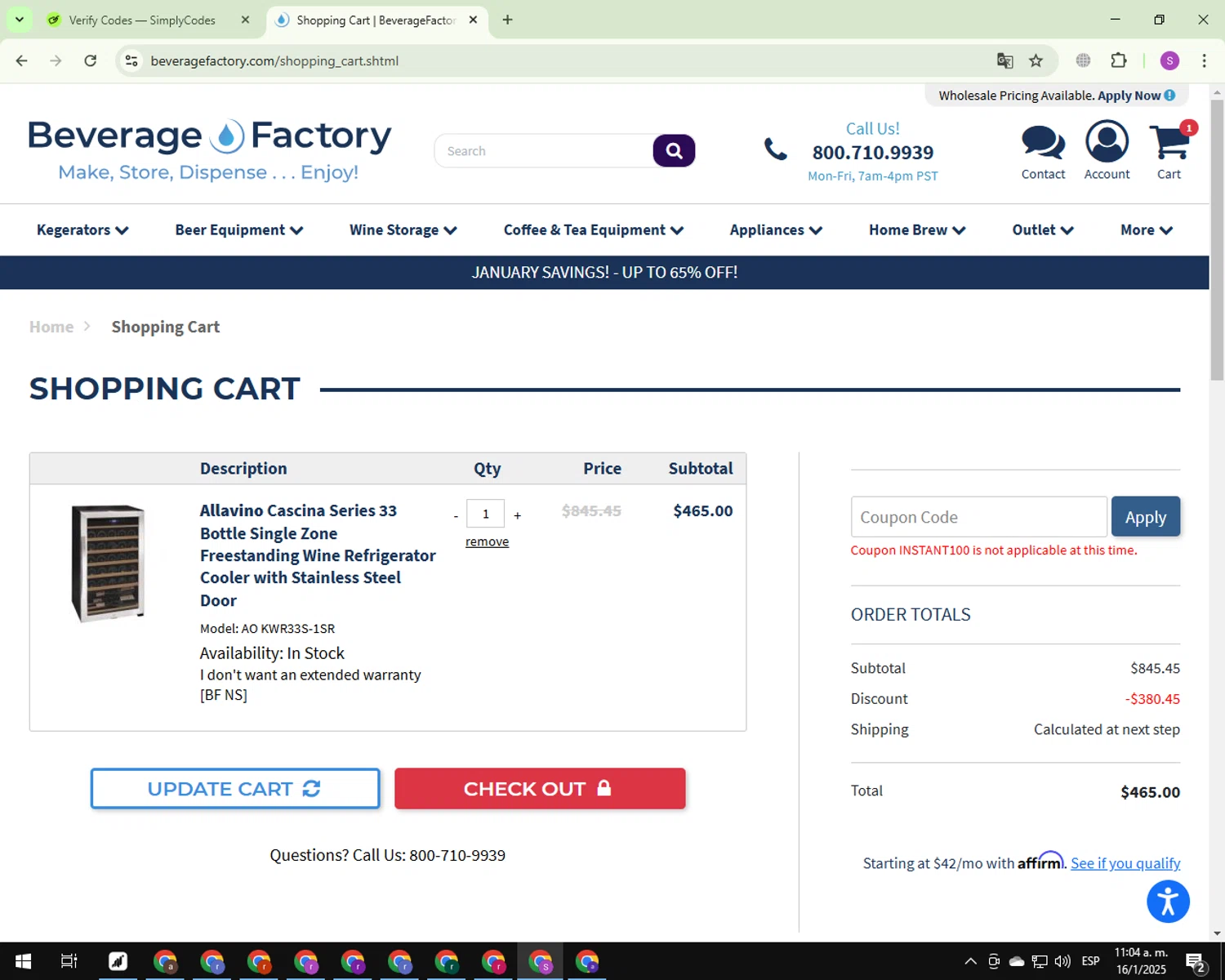Go back to previous page
The image size is (1225, 980).
(22, 60)
